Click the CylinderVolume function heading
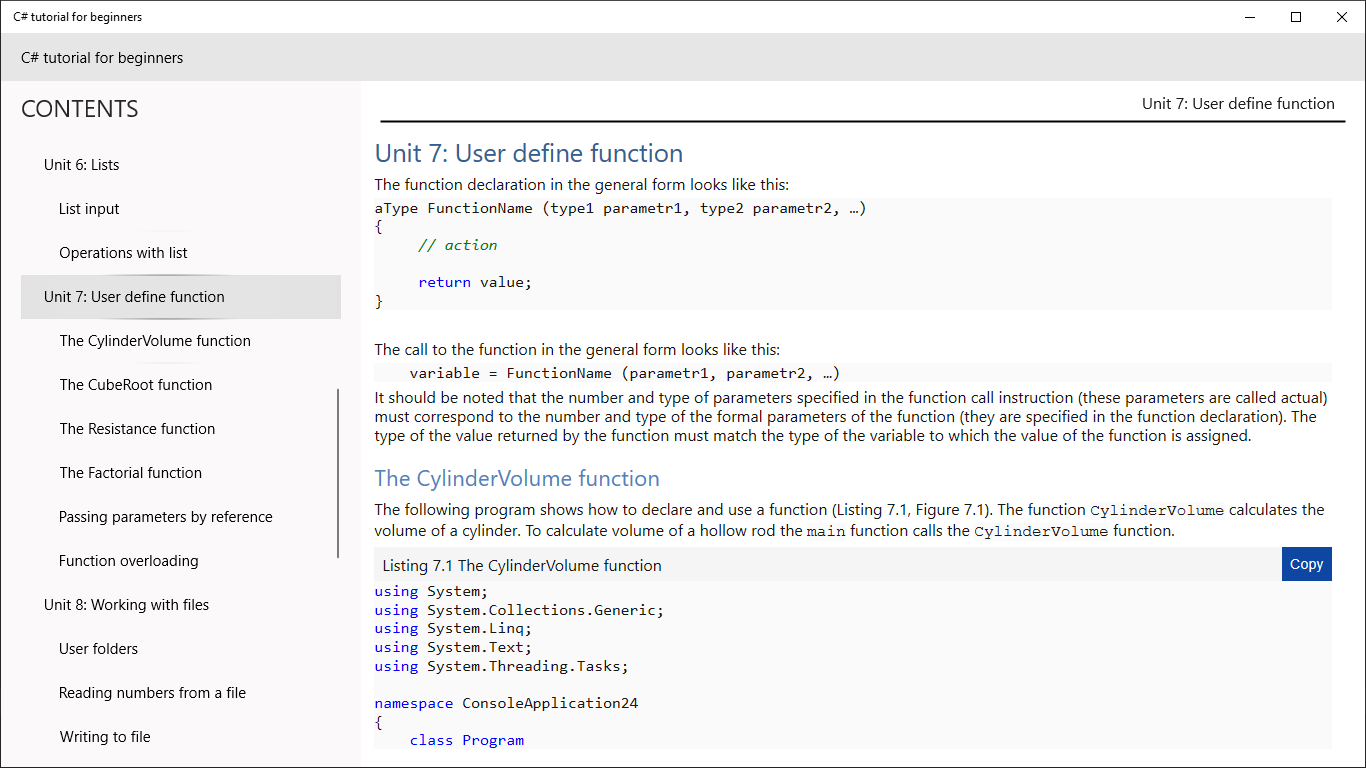Image resolution: width=1366 pixels, height=768 pixels. tap(517, 478)
